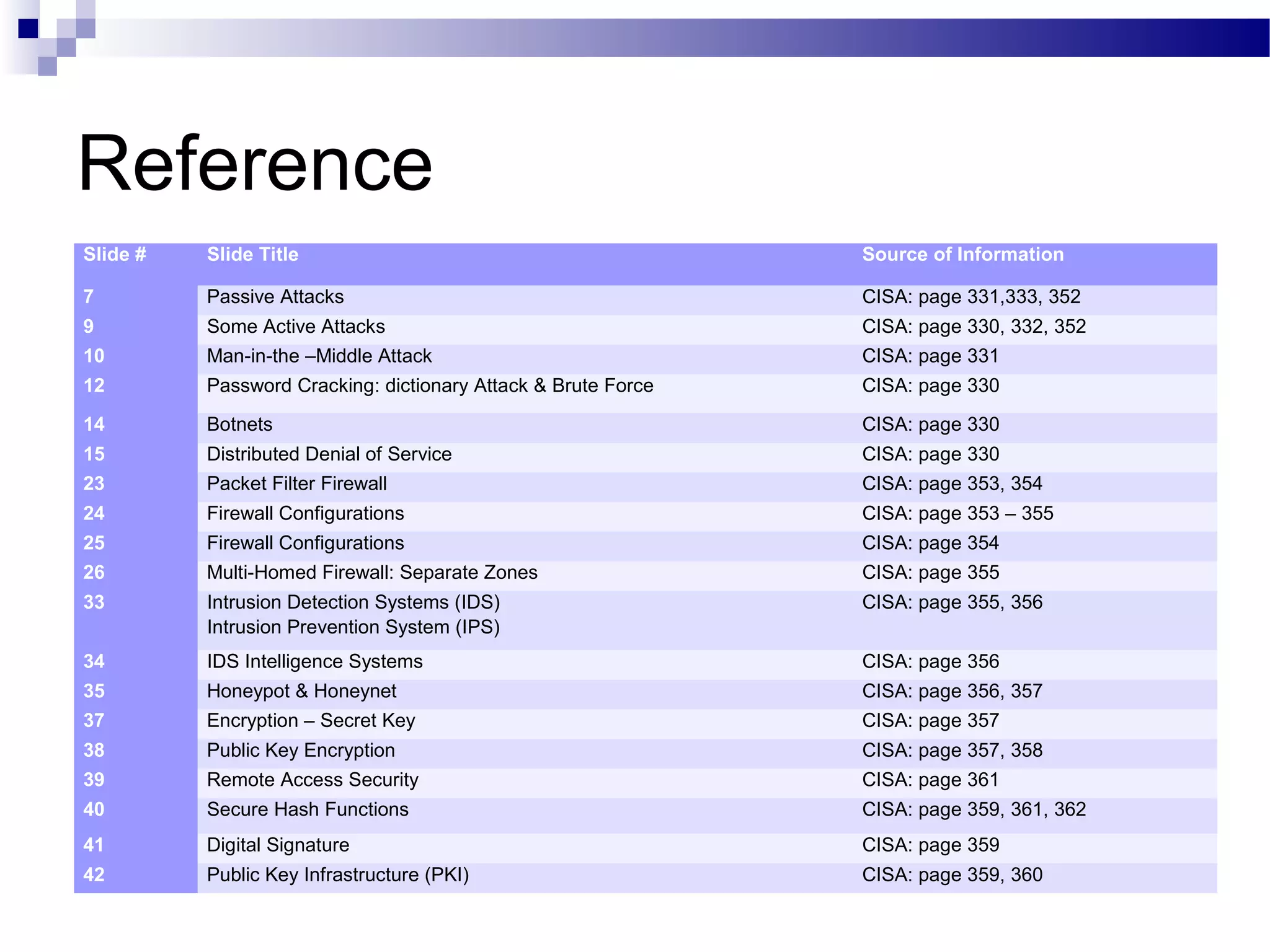Screen dimensions: 1270x952
Task: Click 'CISA: page 354' source
Action: click(930, 544)
